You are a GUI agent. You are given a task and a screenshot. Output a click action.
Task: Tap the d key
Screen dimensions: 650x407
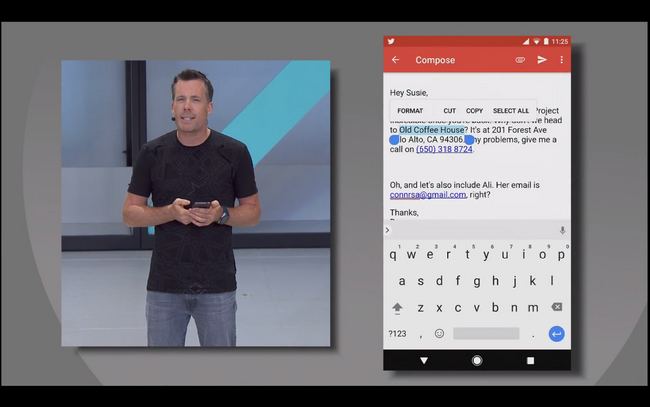tap(439, 281)
